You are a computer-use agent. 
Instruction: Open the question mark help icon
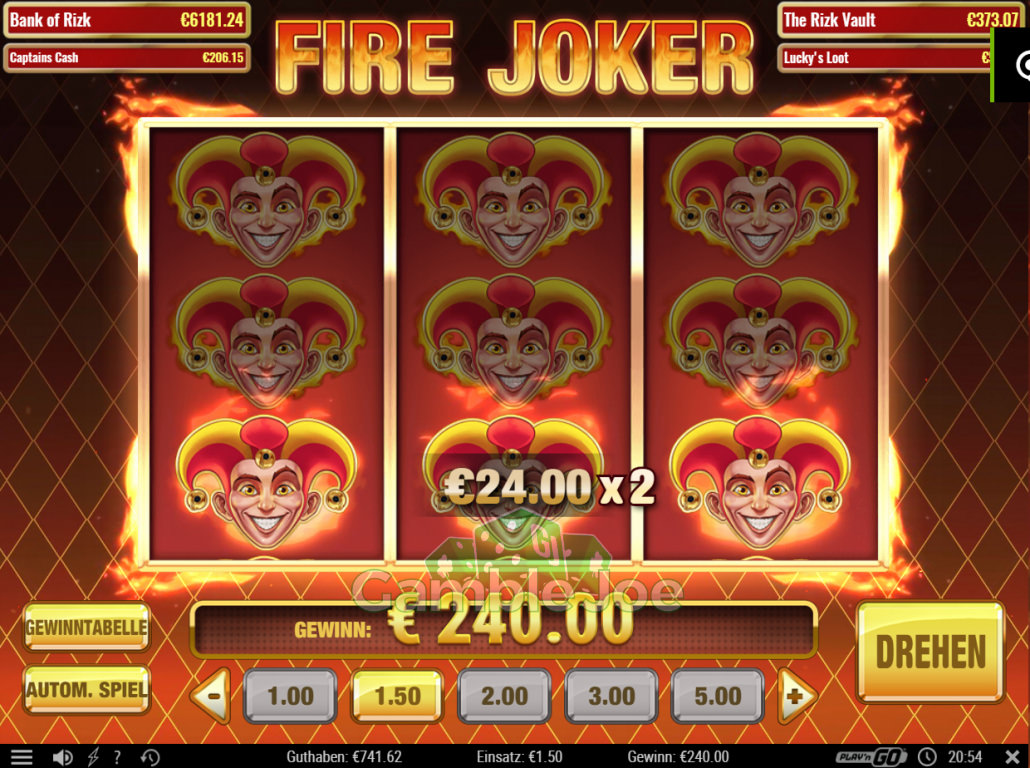(118, 757)
